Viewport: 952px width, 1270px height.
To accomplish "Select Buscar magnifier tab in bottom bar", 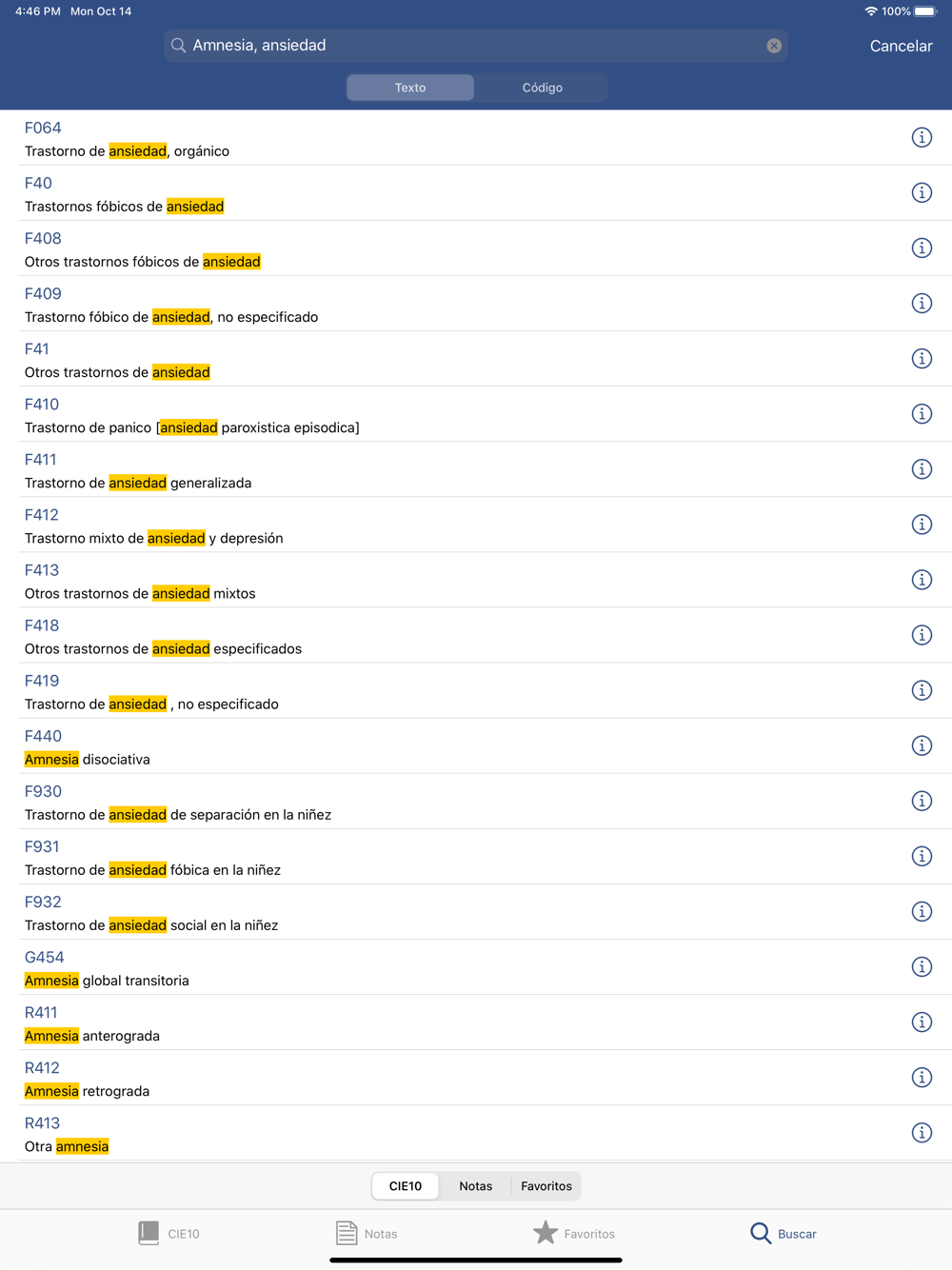I will tap(783, 1233).
